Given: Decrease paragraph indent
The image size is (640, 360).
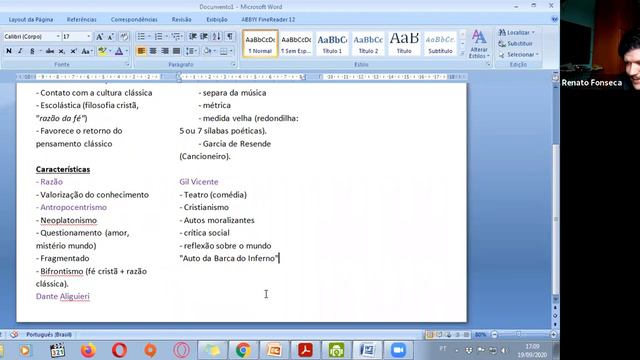Looking at the screenshot, I should click(193, 36).
